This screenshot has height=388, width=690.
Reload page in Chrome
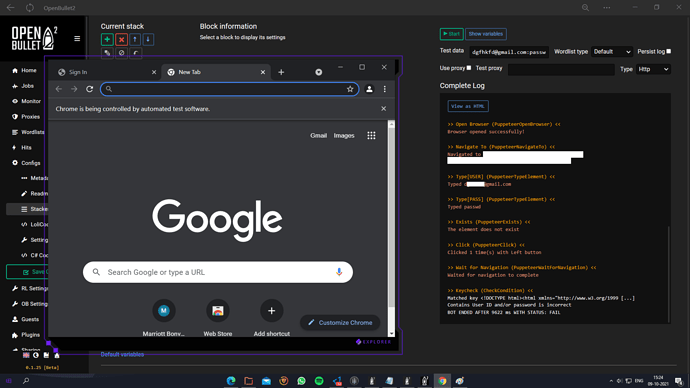pyautogui.click(x=89, y=89)
